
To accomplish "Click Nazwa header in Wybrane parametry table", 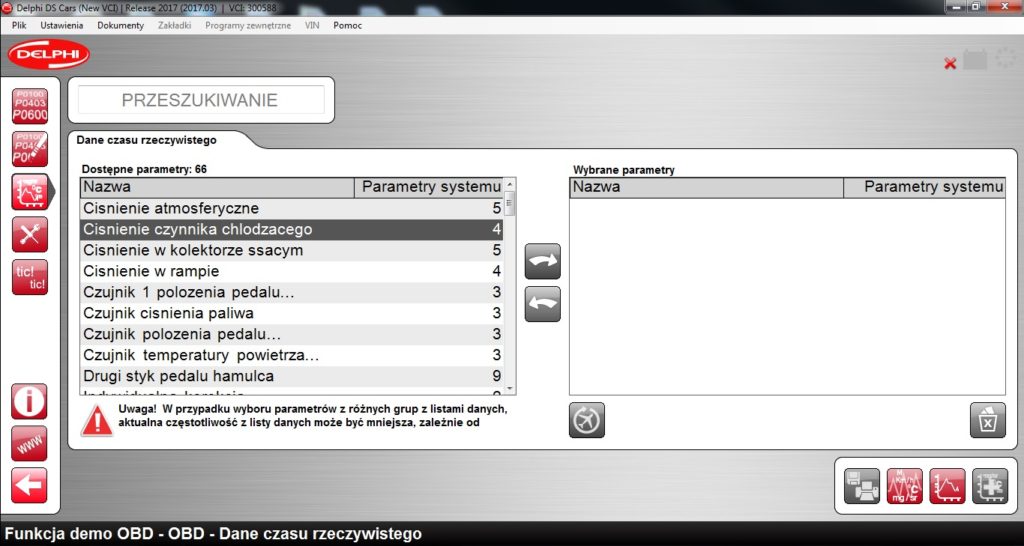I will (x=707, y=187).
